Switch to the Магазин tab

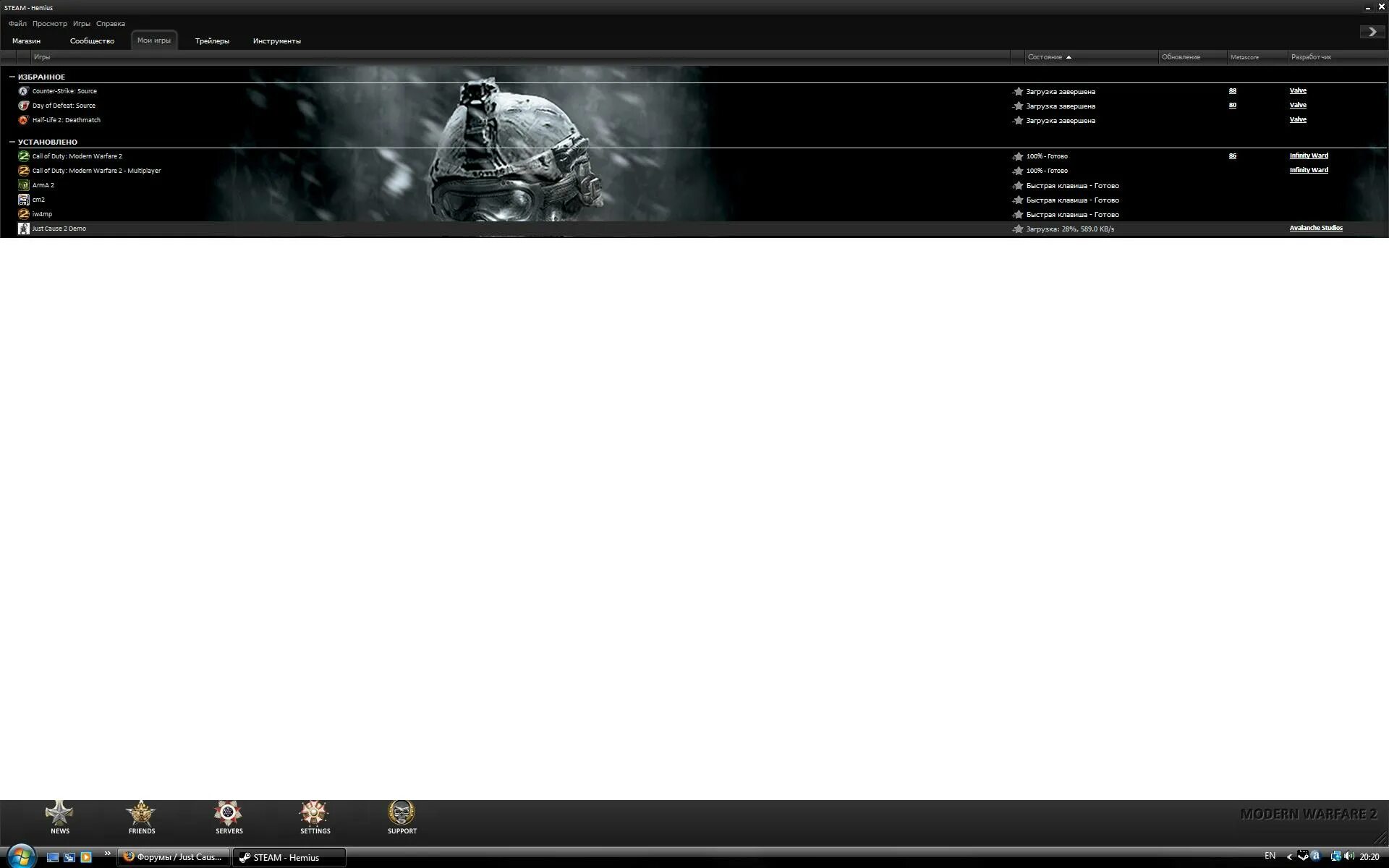click(x=26, y=41)
